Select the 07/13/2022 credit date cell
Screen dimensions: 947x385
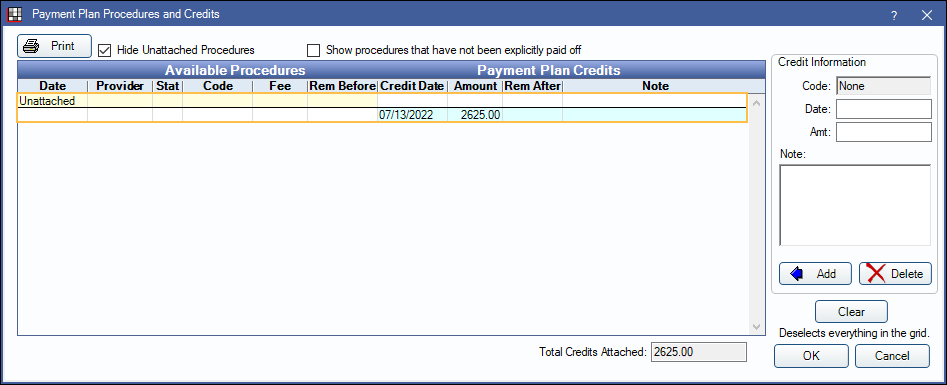413,115
